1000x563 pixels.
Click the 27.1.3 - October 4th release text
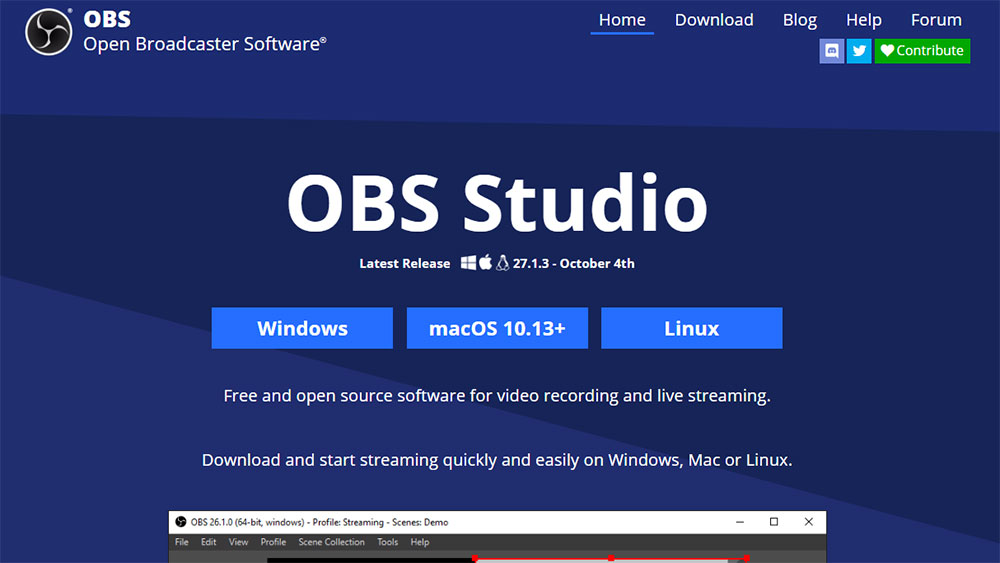point(573,263)
